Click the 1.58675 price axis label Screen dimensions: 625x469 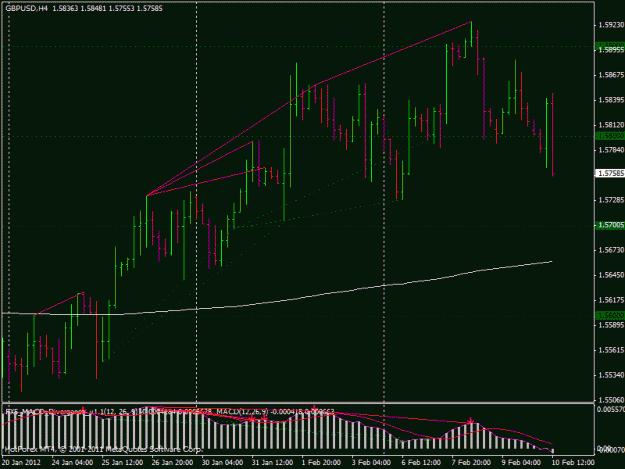(611, 75)
